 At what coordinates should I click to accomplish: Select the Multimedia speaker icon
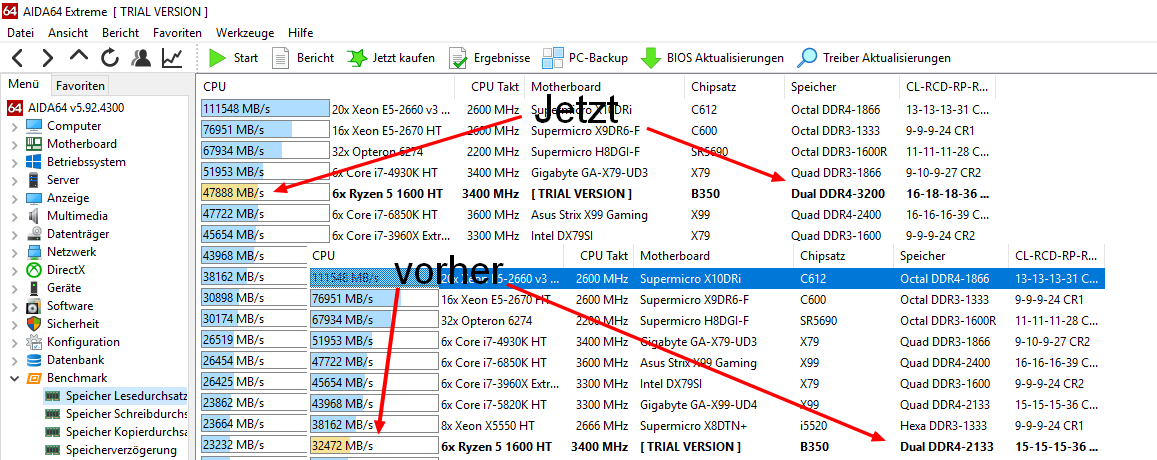click(34, 216)
